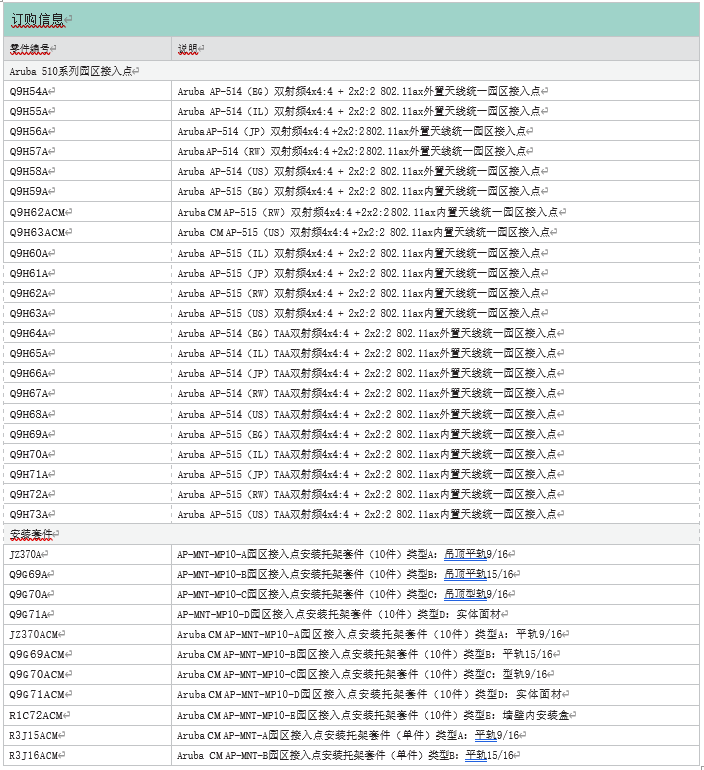704x770 pixels.
Task: Click the Aruba CM AP-MNT-B 单件 description
Action: coord(345,755)
